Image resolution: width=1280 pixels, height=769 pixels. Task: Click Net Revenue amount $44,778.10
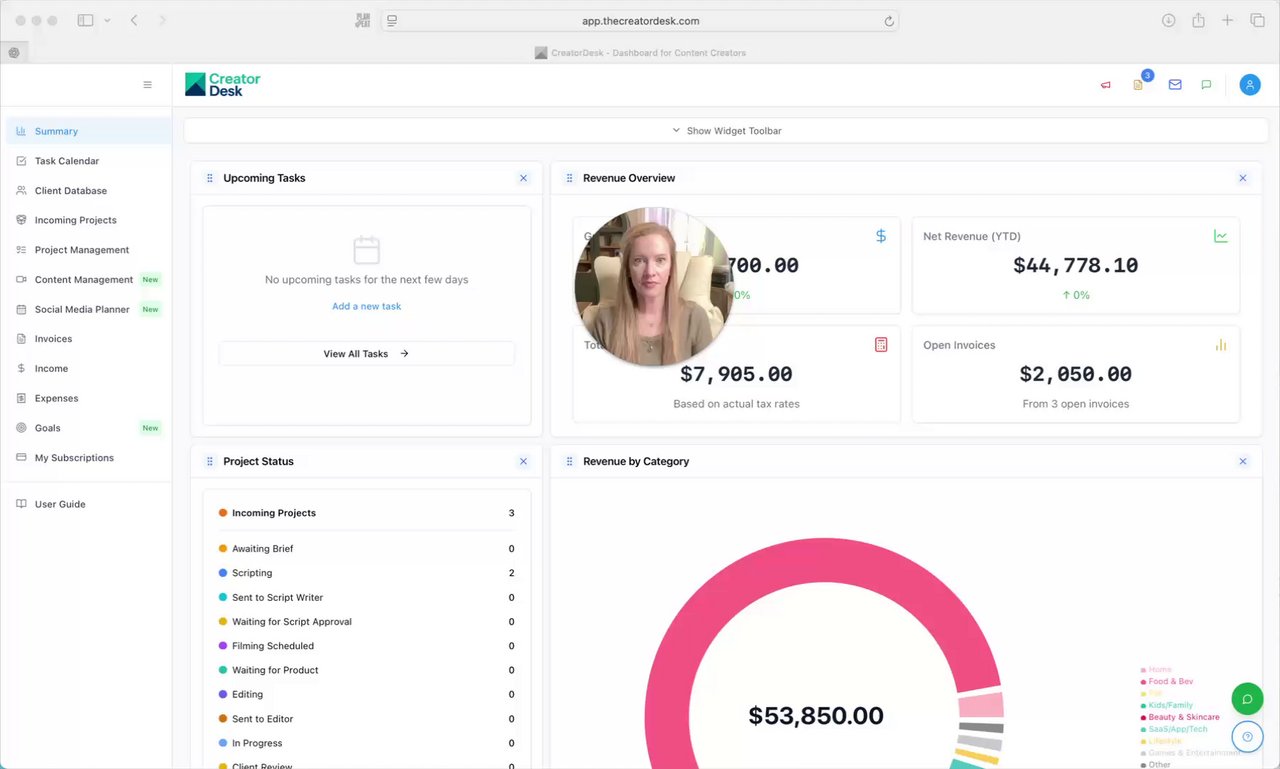pyautogui.click(x=1076, y=265)
